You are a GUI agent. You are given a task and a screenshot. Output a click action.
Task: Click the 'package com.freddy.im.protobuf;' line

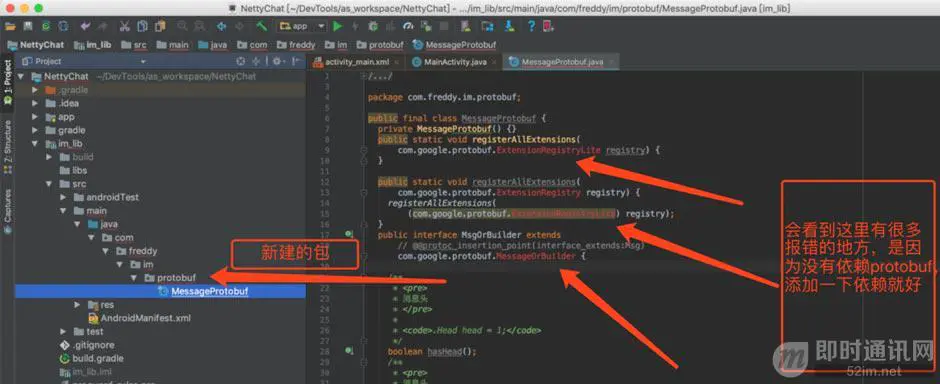(x=444, y=97)
